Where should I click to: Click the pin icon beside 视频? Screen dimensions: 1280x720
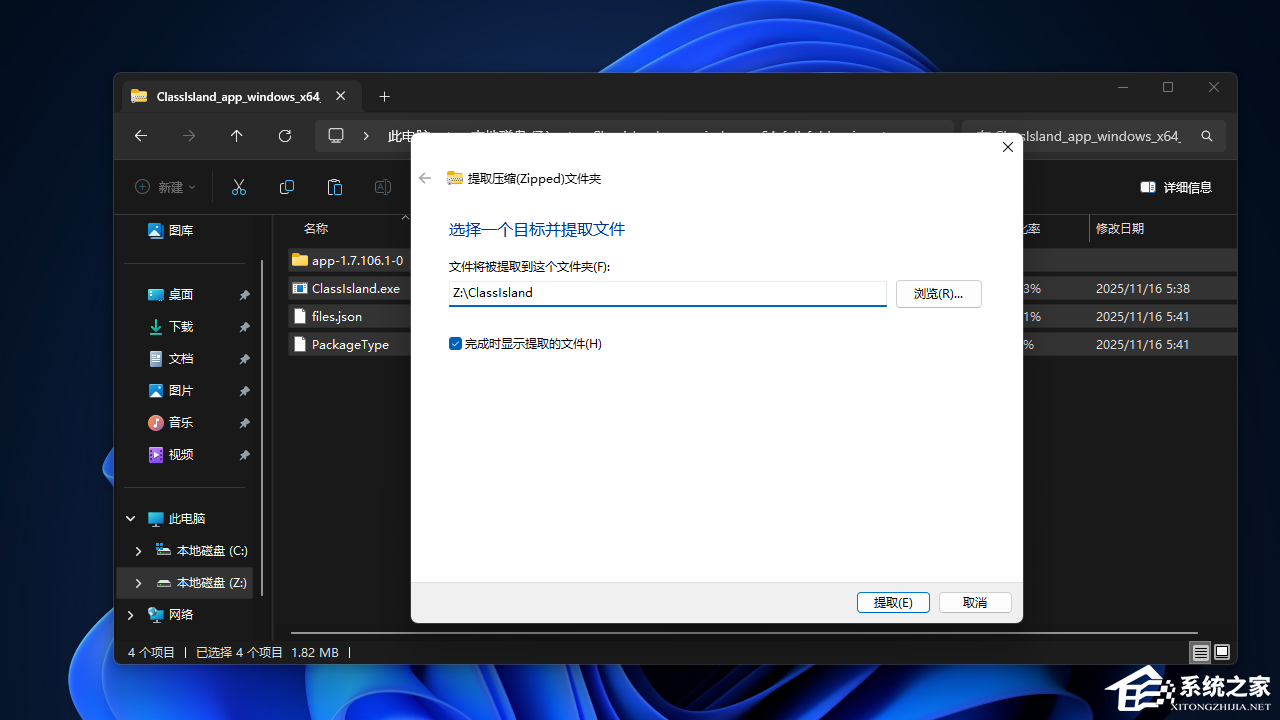point(245,455)
